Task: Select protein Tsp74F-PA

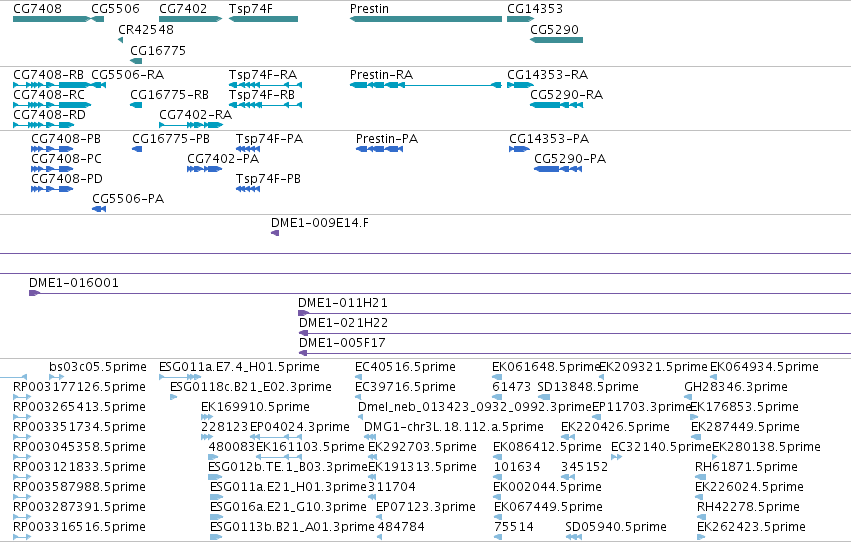Action: pos(248,149)
